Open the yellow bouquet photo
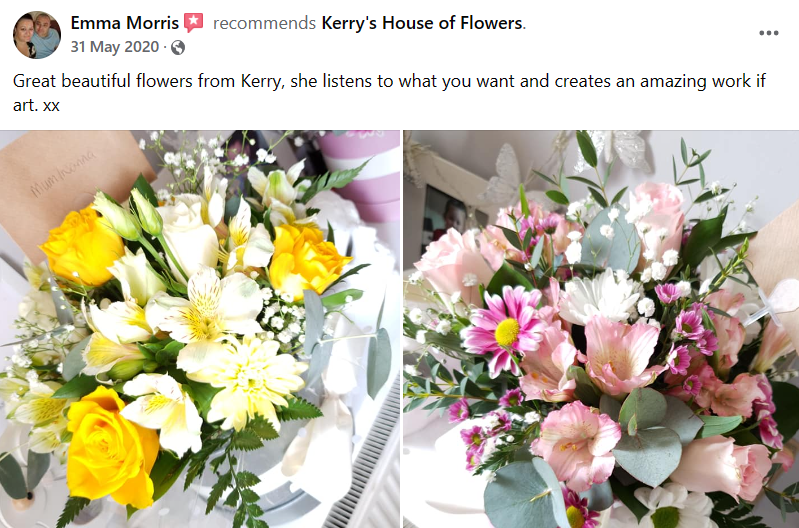 tap(199, 328)
